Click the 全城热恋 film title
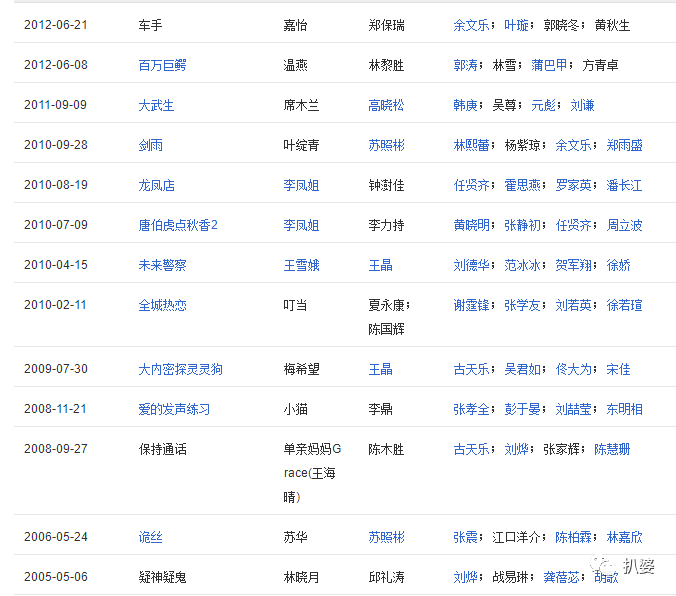This screenshot has height=596, width=676. point(162,305)
